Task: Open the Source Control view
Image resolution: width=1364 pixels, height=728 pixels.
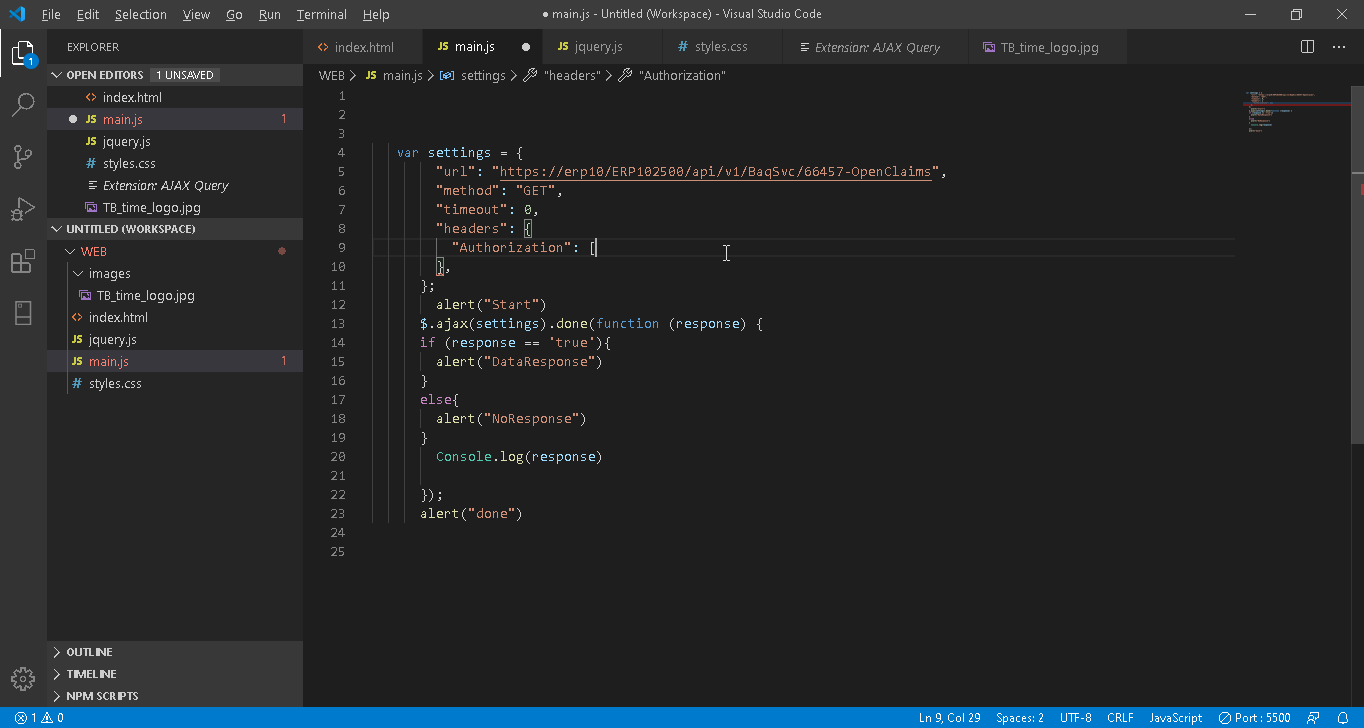Action: 23,156
